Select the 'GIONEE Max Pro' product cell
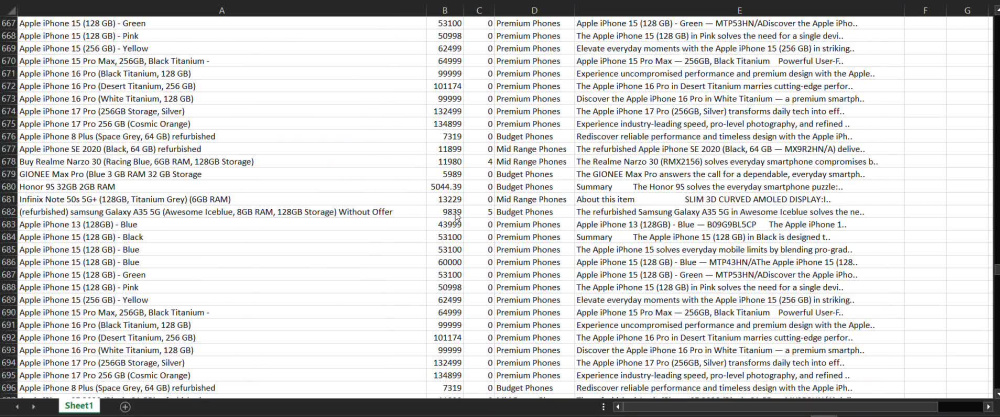This screenshot has height=417, width=1000. pos(221,174)
